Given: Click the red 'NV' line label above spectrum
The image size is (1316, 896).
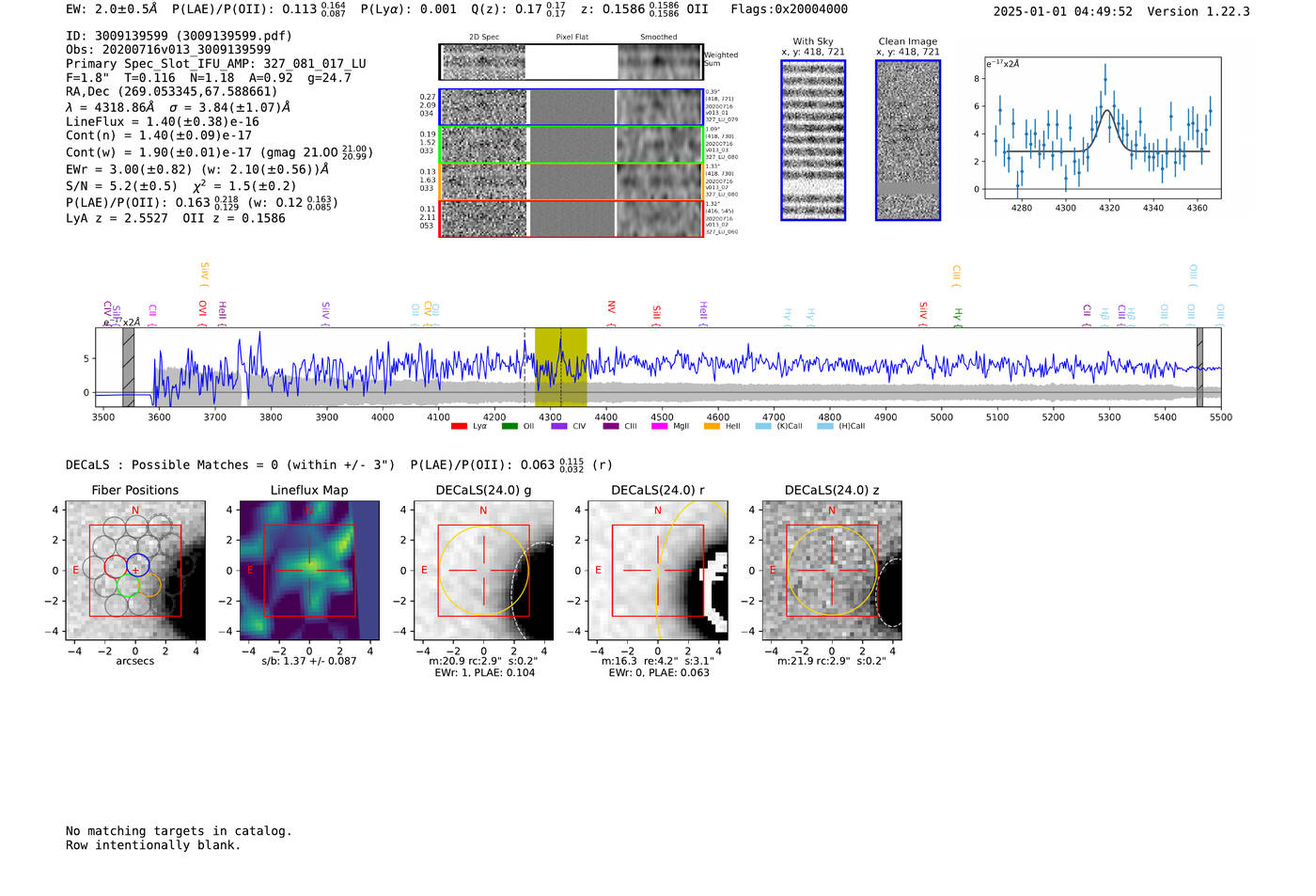Looking at the screenshot, I should (612, 312).
